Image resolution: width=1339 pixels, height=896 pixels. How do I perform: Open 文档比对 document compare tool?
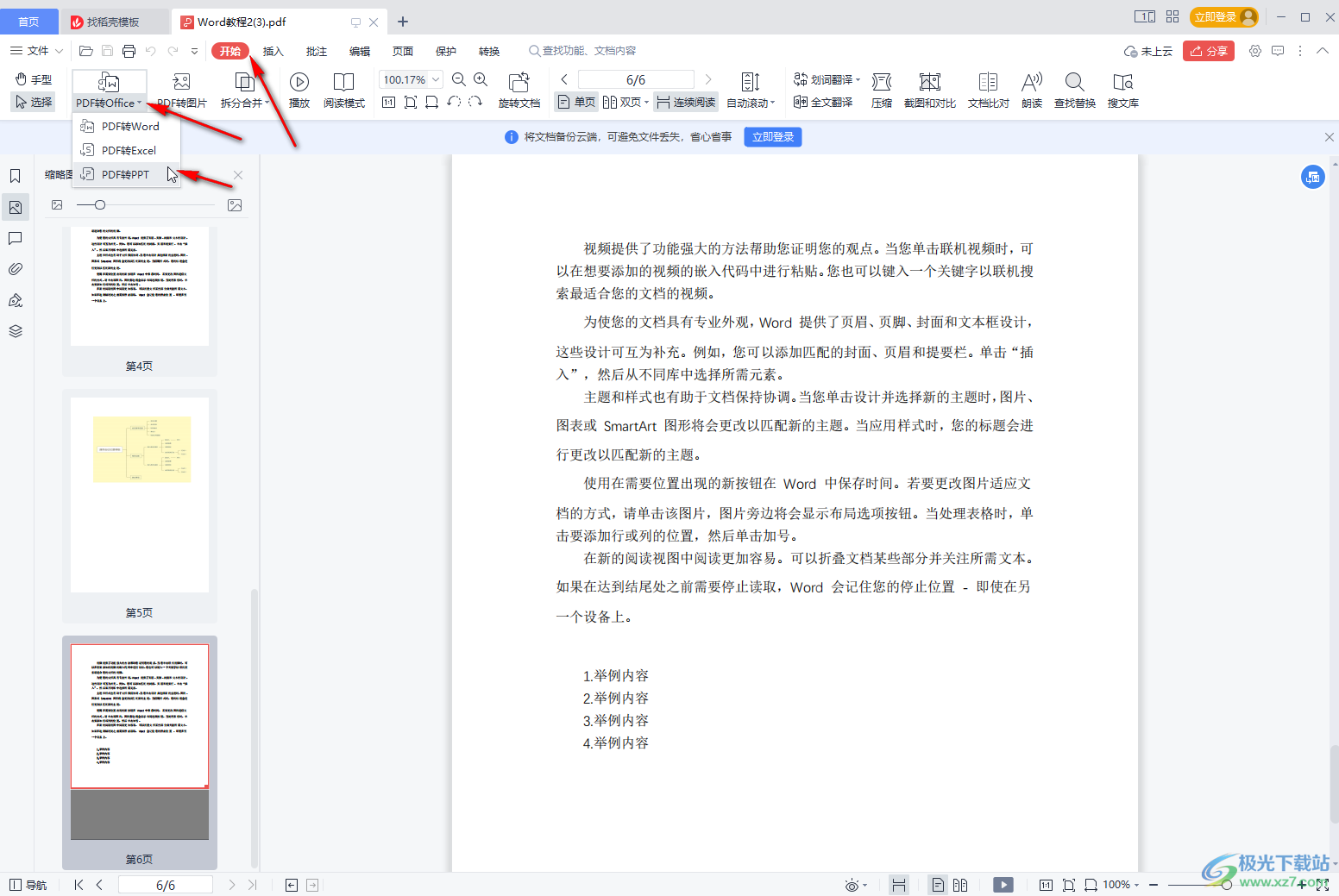click(x=989, y=91)
